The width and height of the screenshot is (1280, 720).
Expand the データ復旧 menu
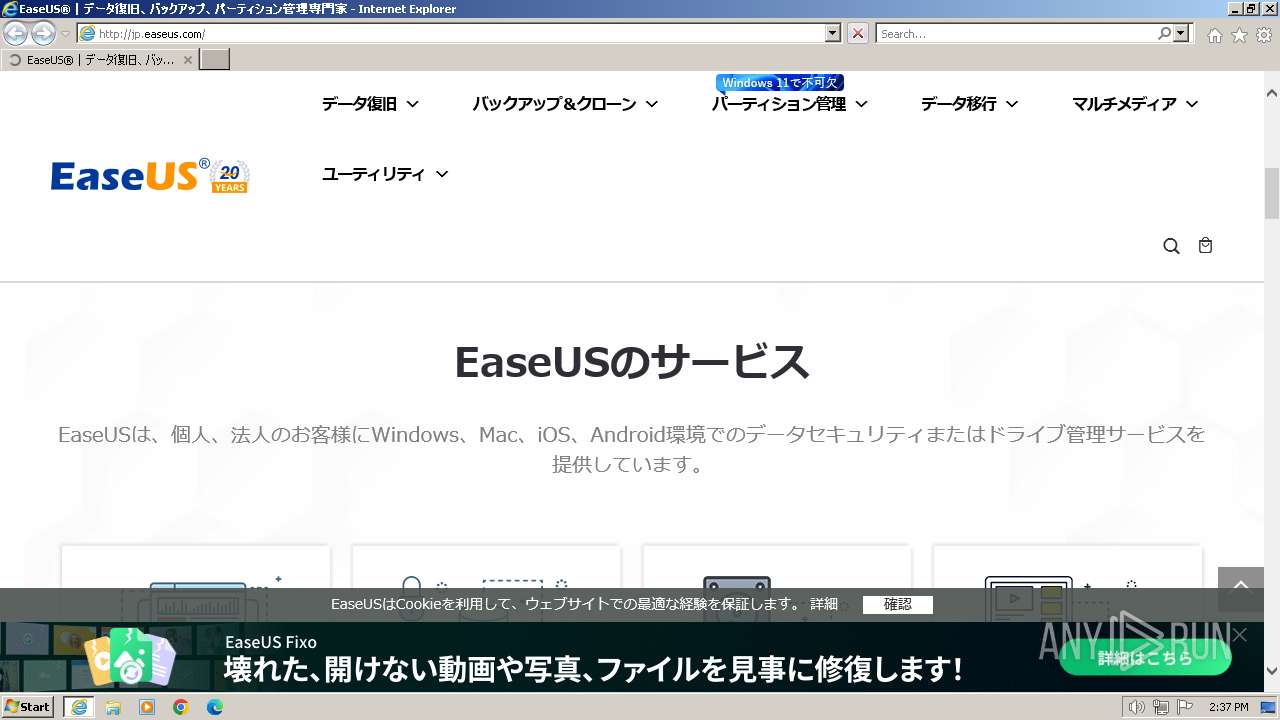click(370, 104)
